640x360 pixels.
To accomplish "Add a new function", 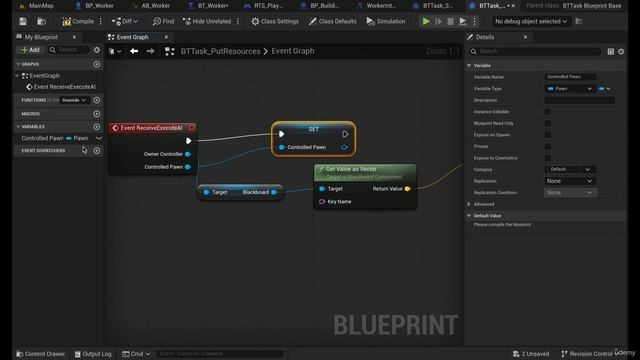I will [97, 100].
